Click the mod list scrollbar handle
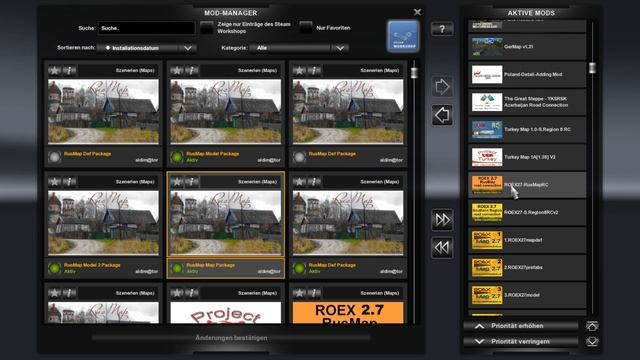This screenshot has width=640, height=360. click(414, 73)
